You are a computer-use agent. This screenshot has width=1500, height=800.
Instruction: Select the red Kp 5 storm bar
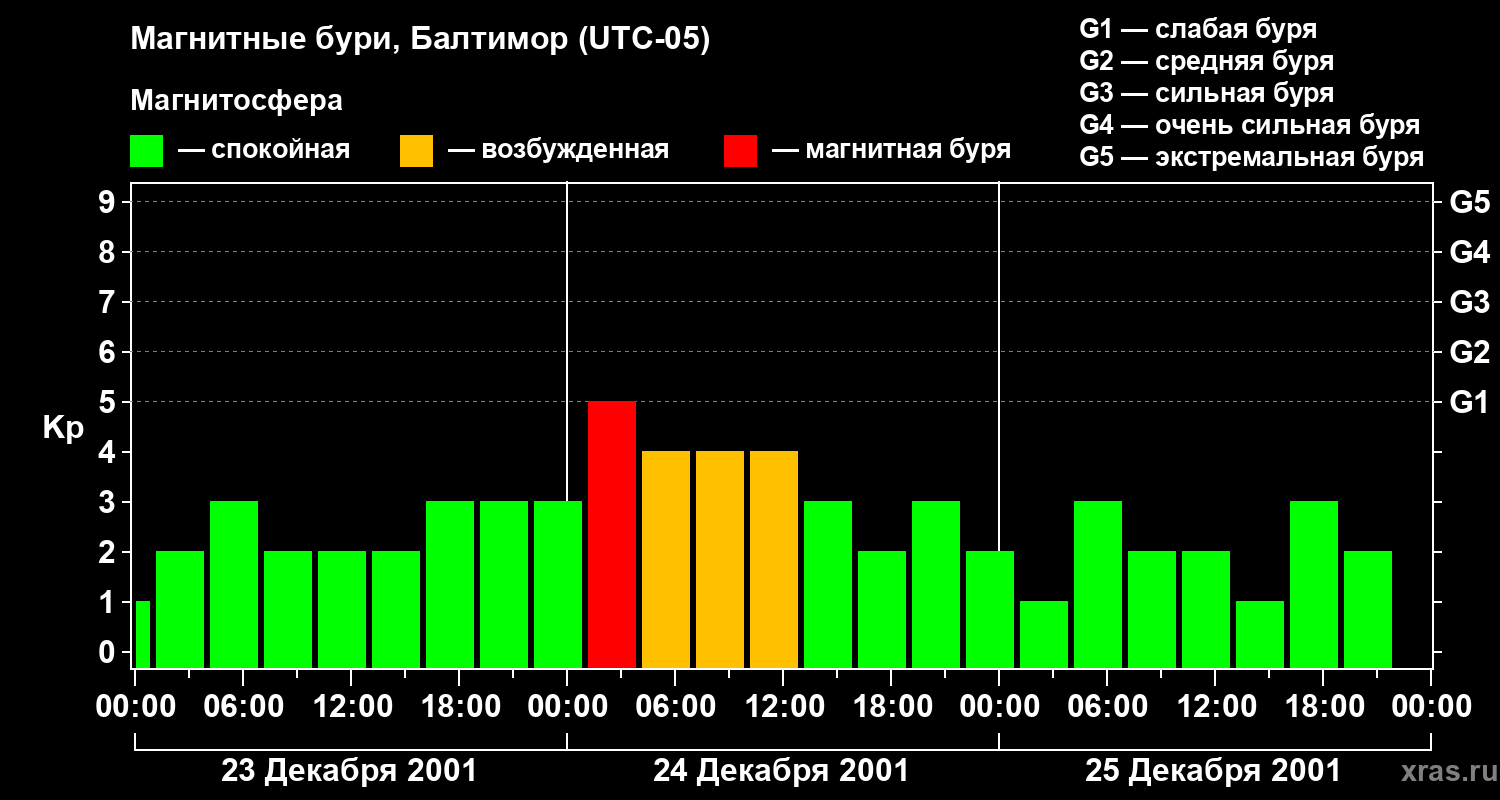point(612,534)
